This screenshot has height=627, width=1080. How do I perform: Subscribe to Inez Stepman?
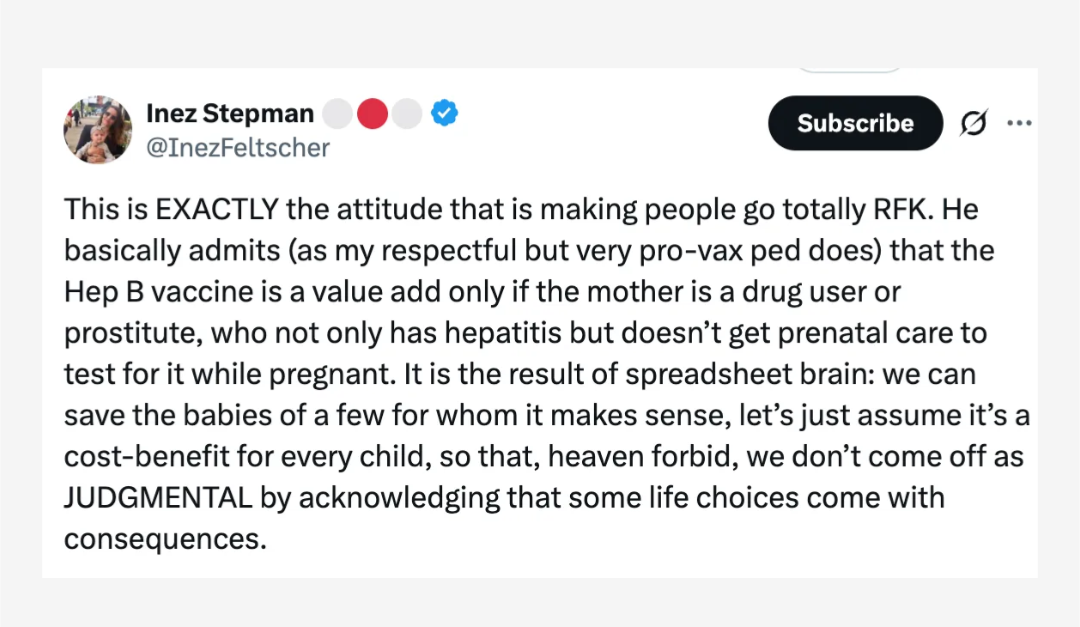(855, 123)
